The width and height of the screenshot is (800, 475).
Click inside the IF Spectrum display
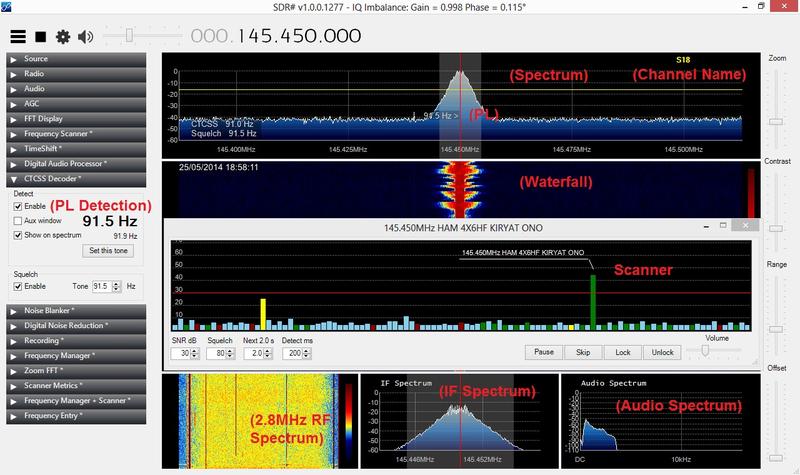pos(460,421)
